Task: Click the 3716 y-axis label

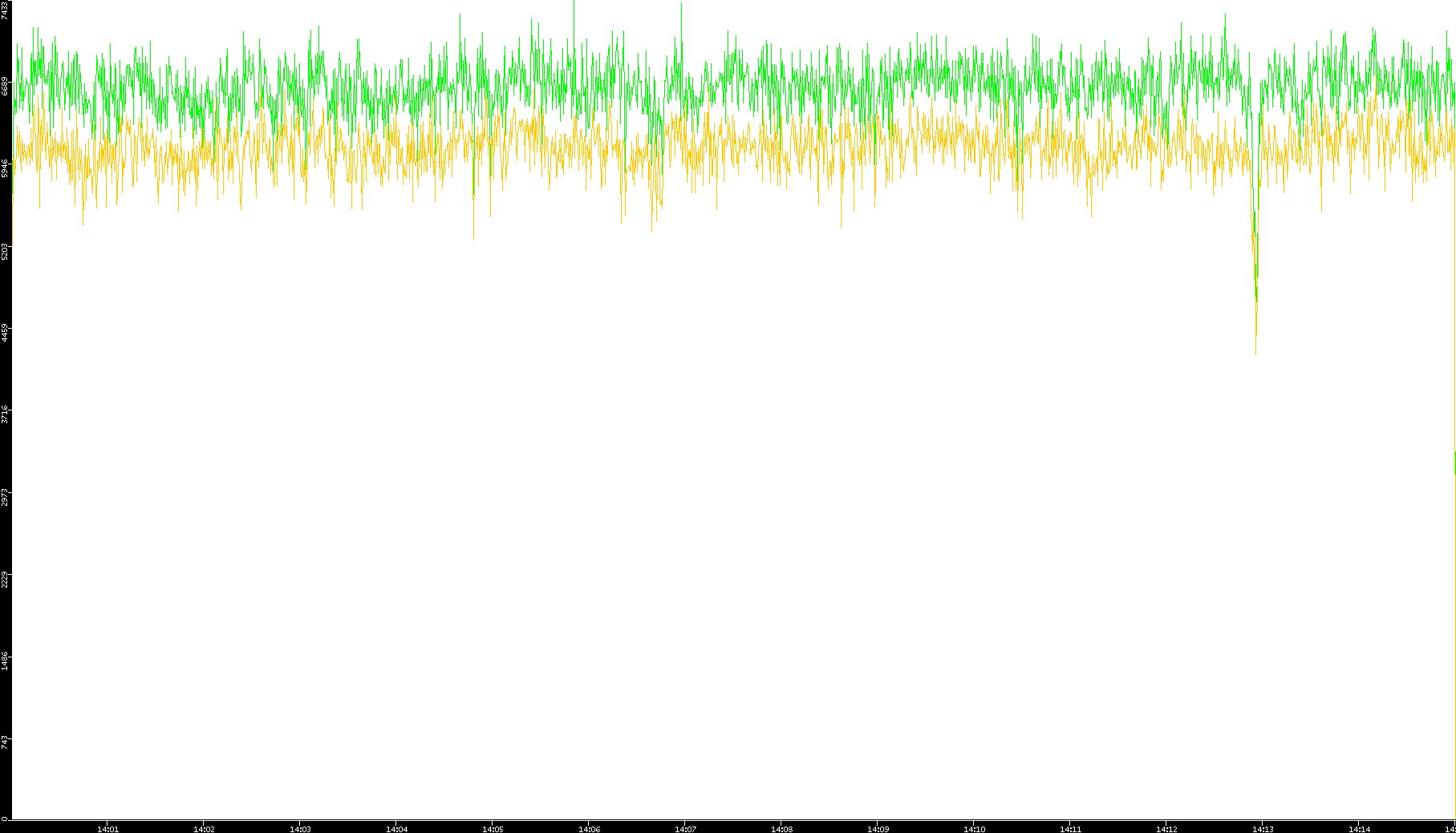Action: (x=5, y=415)
